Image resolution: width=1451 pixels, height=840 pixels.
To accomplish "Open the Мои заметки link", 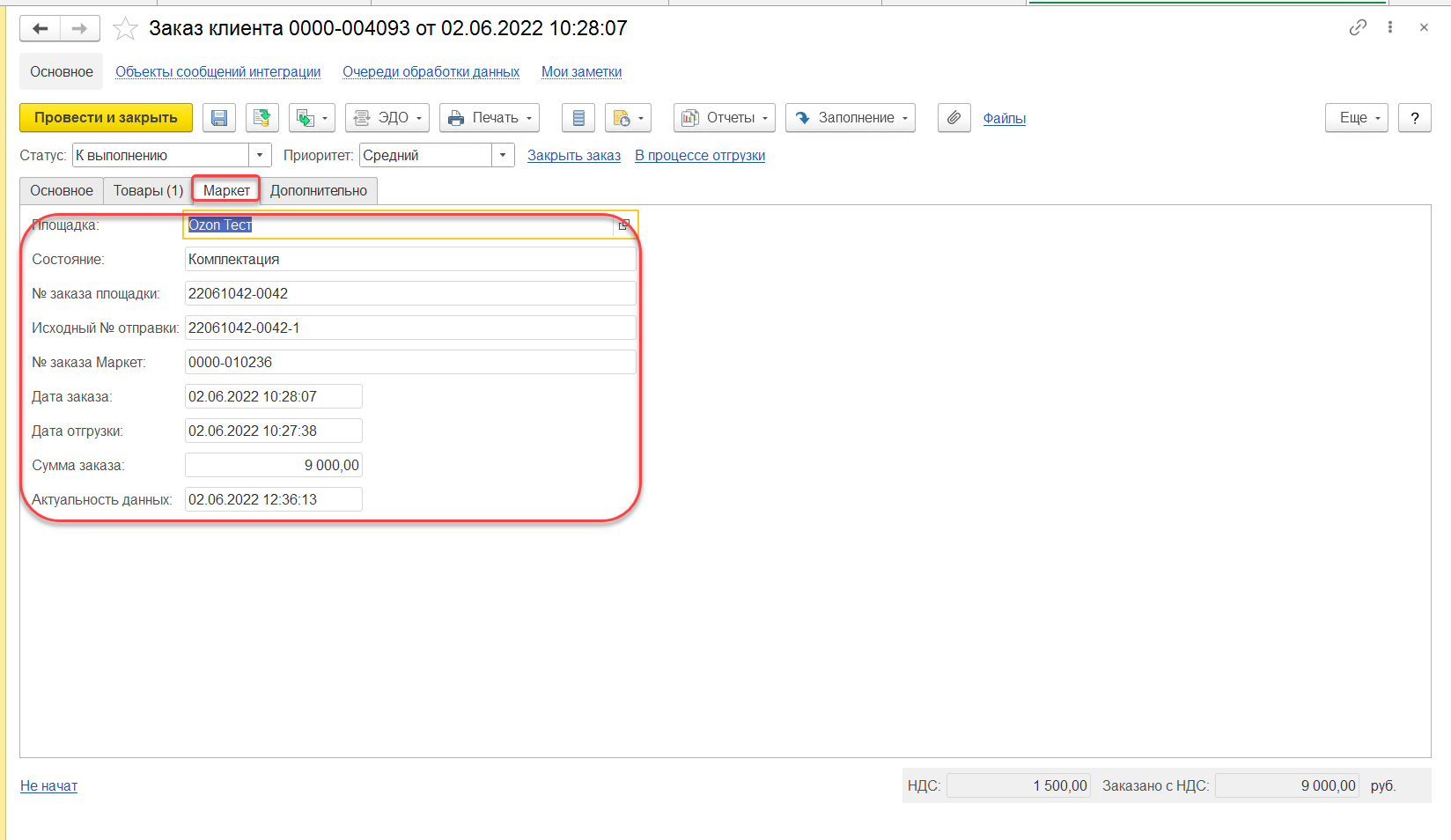I will (x=582, y=72).
